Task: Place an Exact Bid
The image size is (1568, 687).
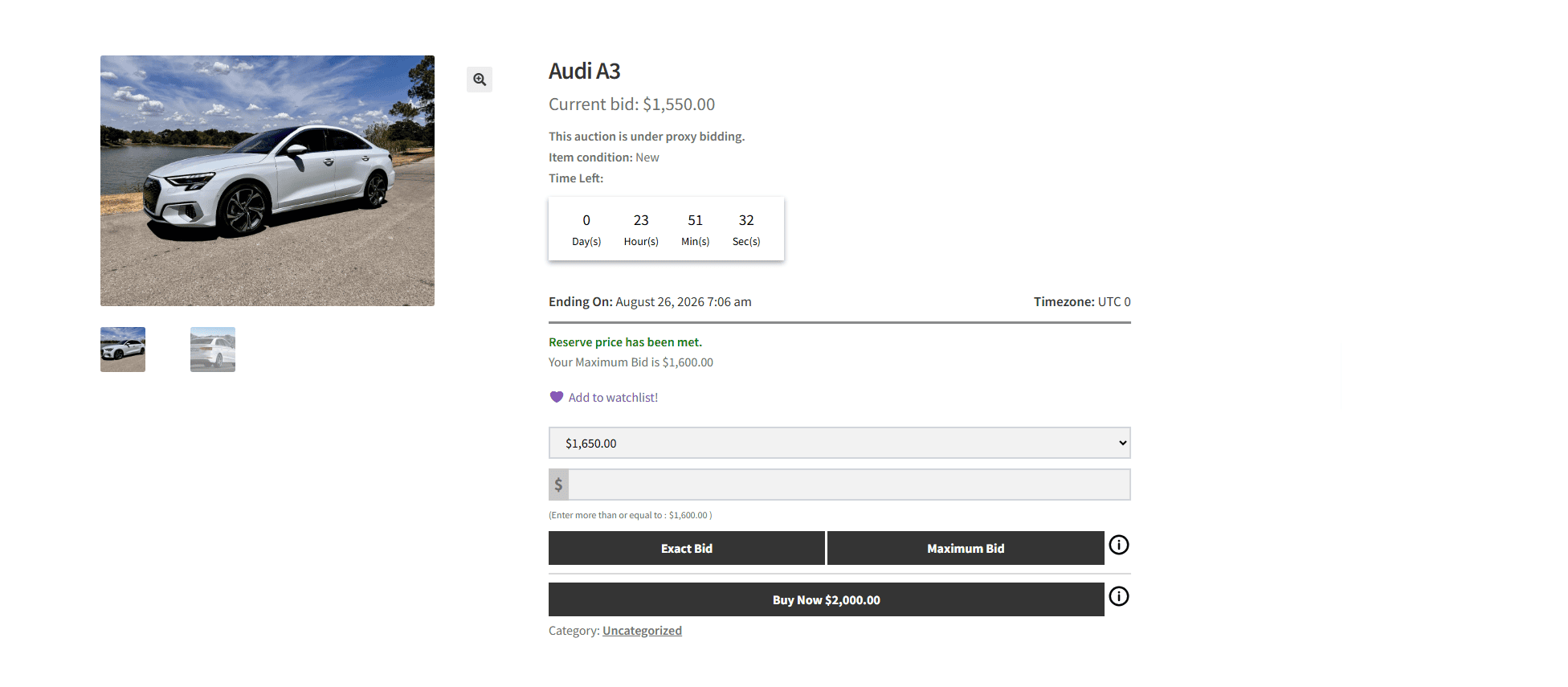Action: coord(687,548)
